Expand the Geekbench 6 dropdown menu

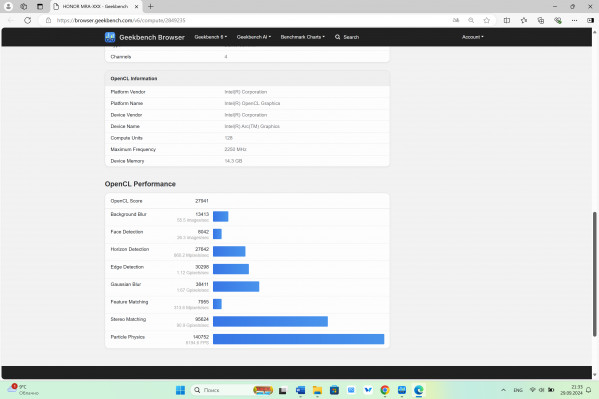tap(210, 37)
